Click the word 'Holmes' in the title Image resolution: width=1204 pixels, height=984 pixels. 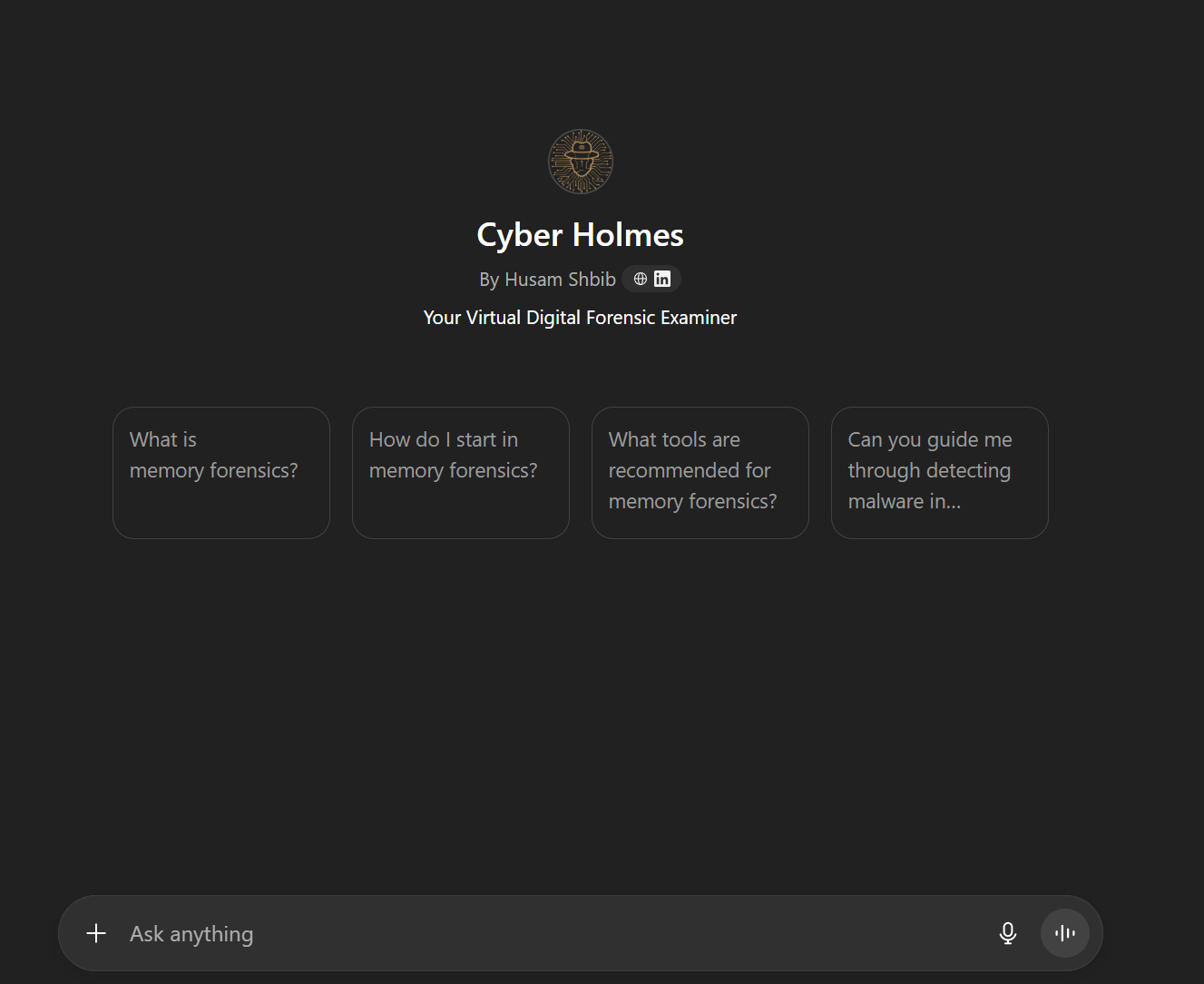(628, 235)
